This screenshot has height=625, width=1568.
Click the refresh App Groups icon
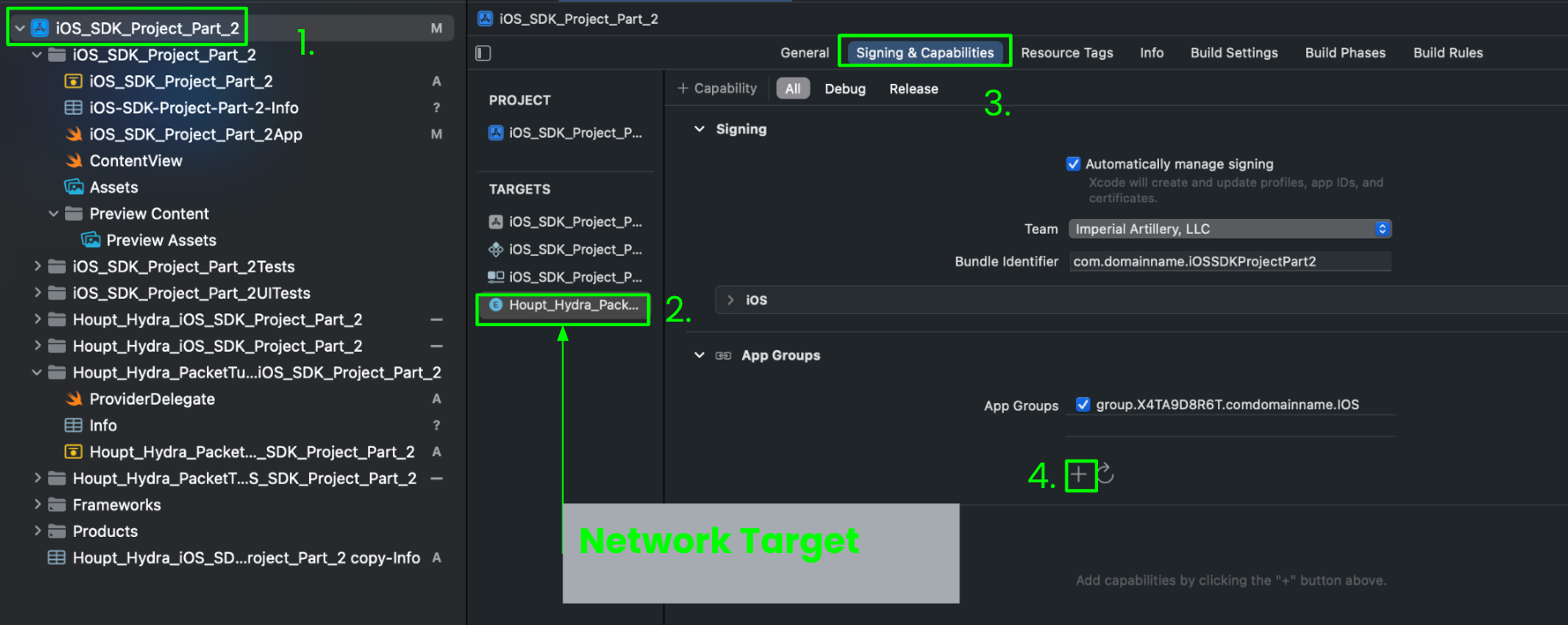[1105, 473]
